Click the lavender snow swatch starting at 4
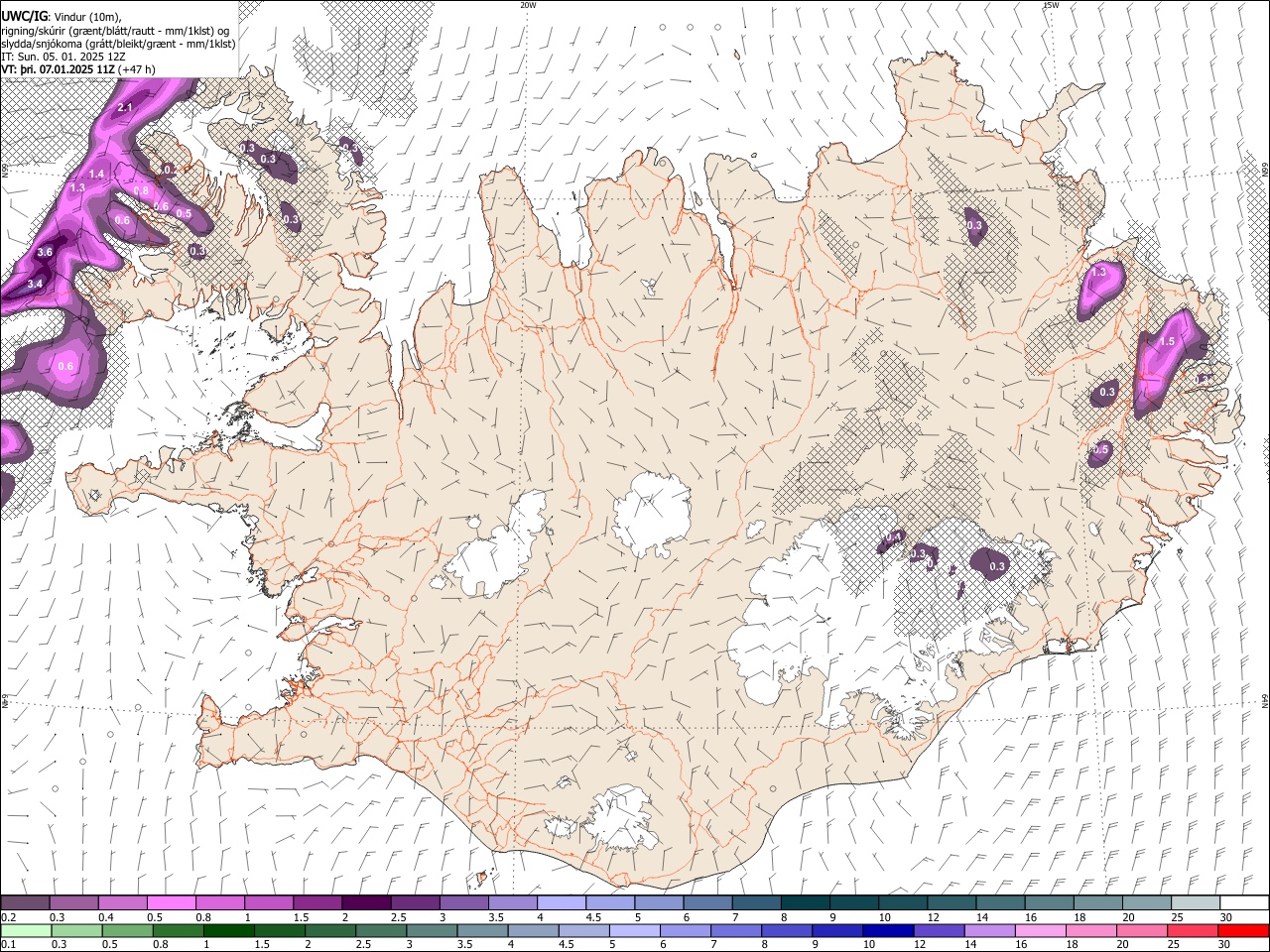This screenshot has width=1270, height=952. [561, 902]
